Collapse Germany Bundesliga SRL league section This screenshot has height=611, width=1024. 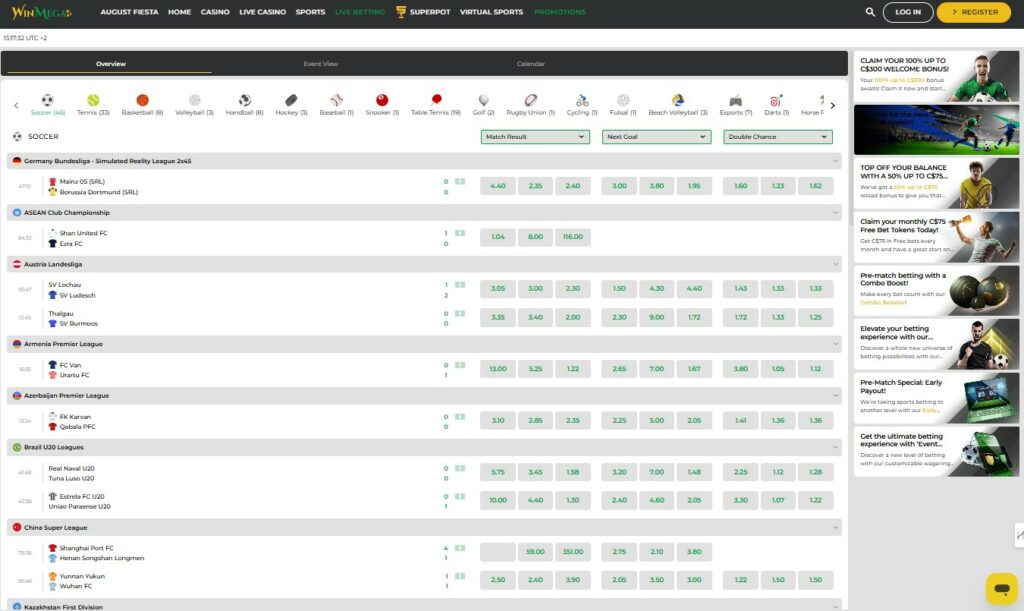(x=835, y=161)
